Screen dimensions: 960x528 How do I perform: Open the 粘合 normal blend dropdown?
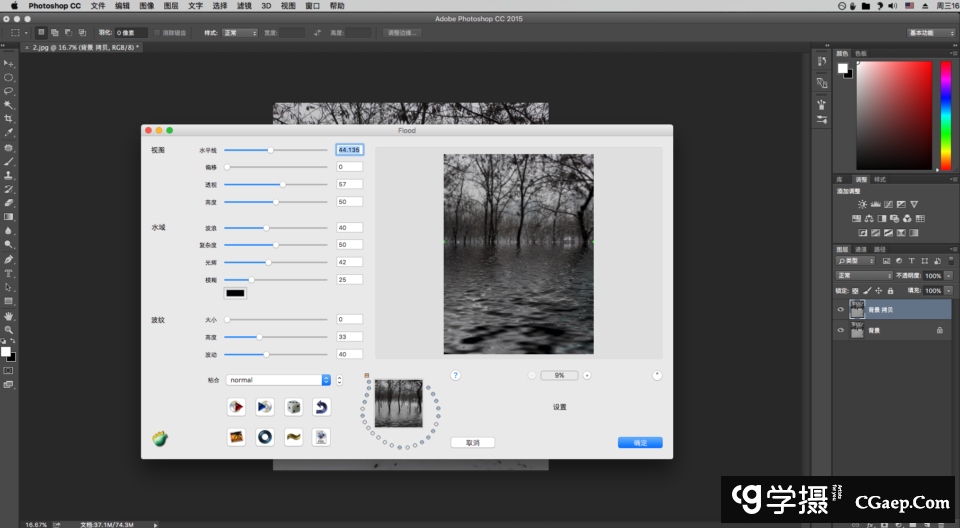tap(279, 380)
